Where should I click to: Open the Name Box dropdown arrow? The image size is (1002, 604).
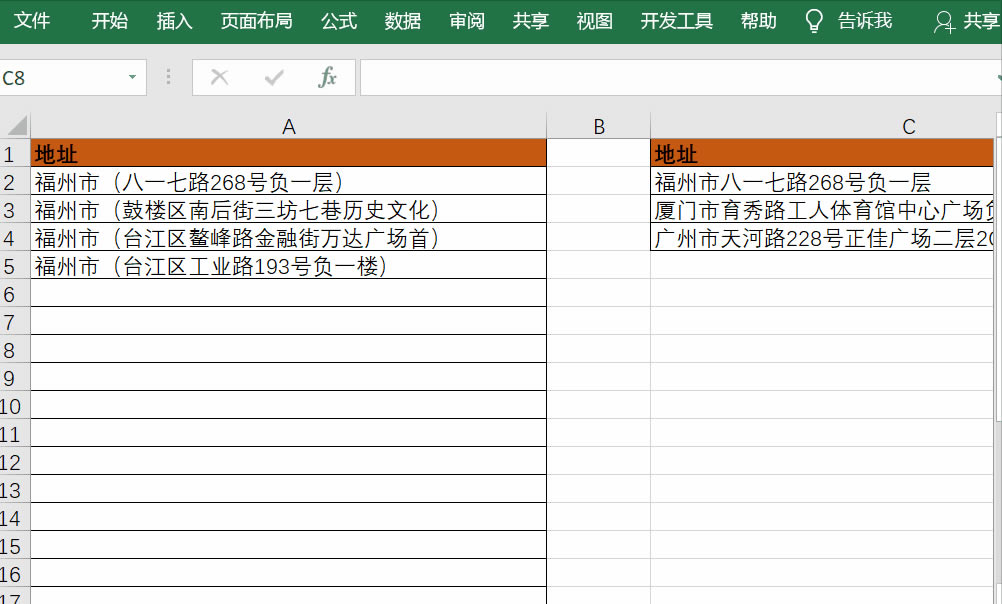pos(131,76)
